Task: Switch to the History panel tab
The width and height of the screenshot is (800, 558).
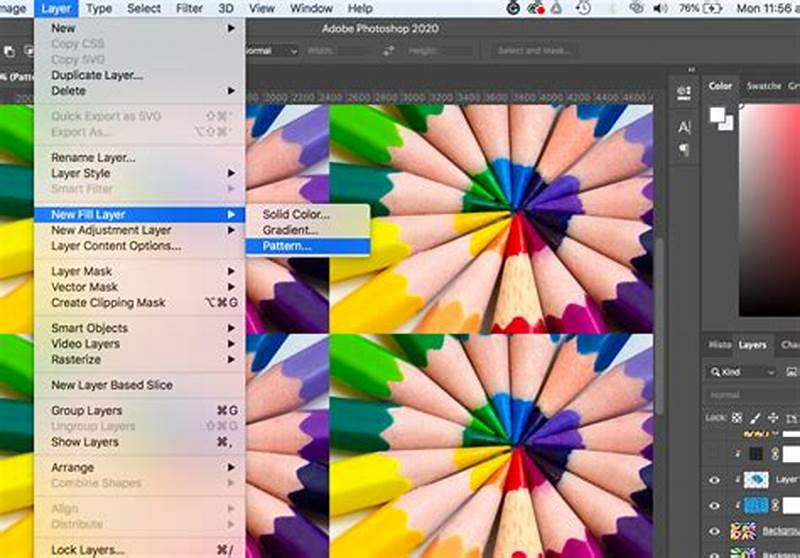Action: click(719, 345)
